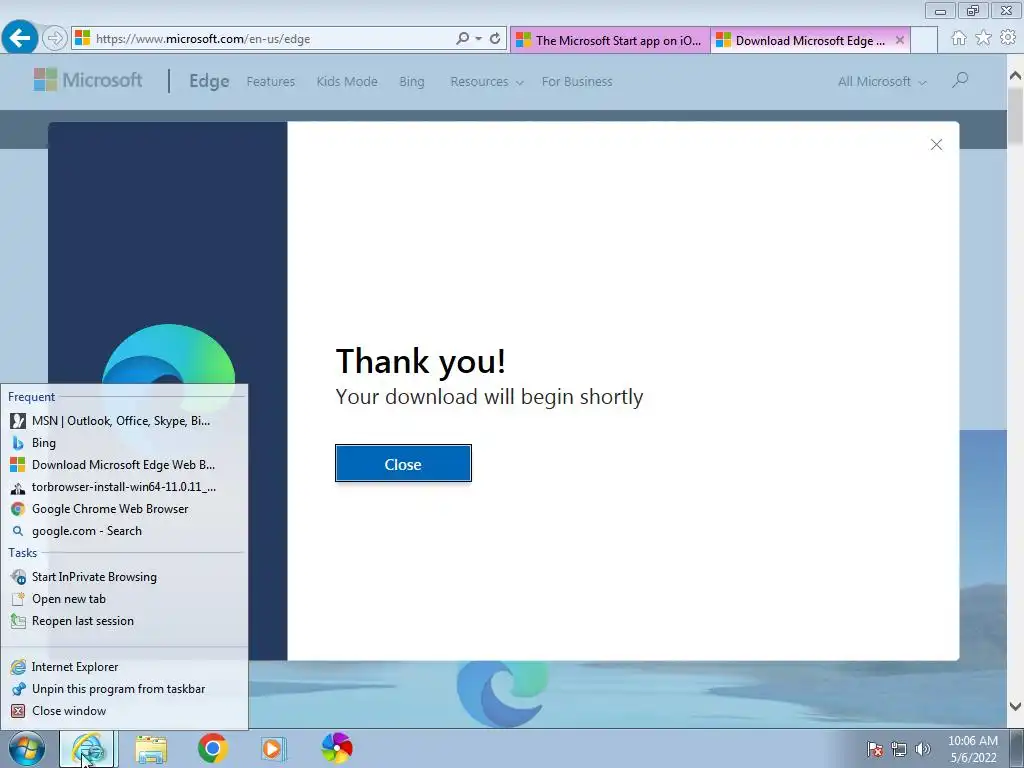Launch Internet Explorer from jump list
Viewport: 1024px width, 768px height.
[x=124, y=667]
